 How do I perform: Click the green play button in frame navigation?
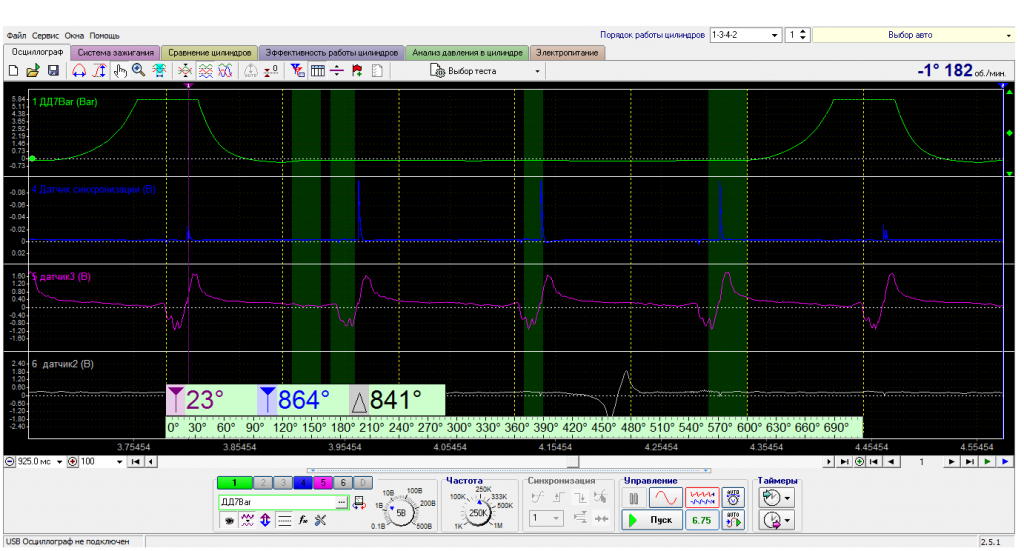[x=987, y=462]
